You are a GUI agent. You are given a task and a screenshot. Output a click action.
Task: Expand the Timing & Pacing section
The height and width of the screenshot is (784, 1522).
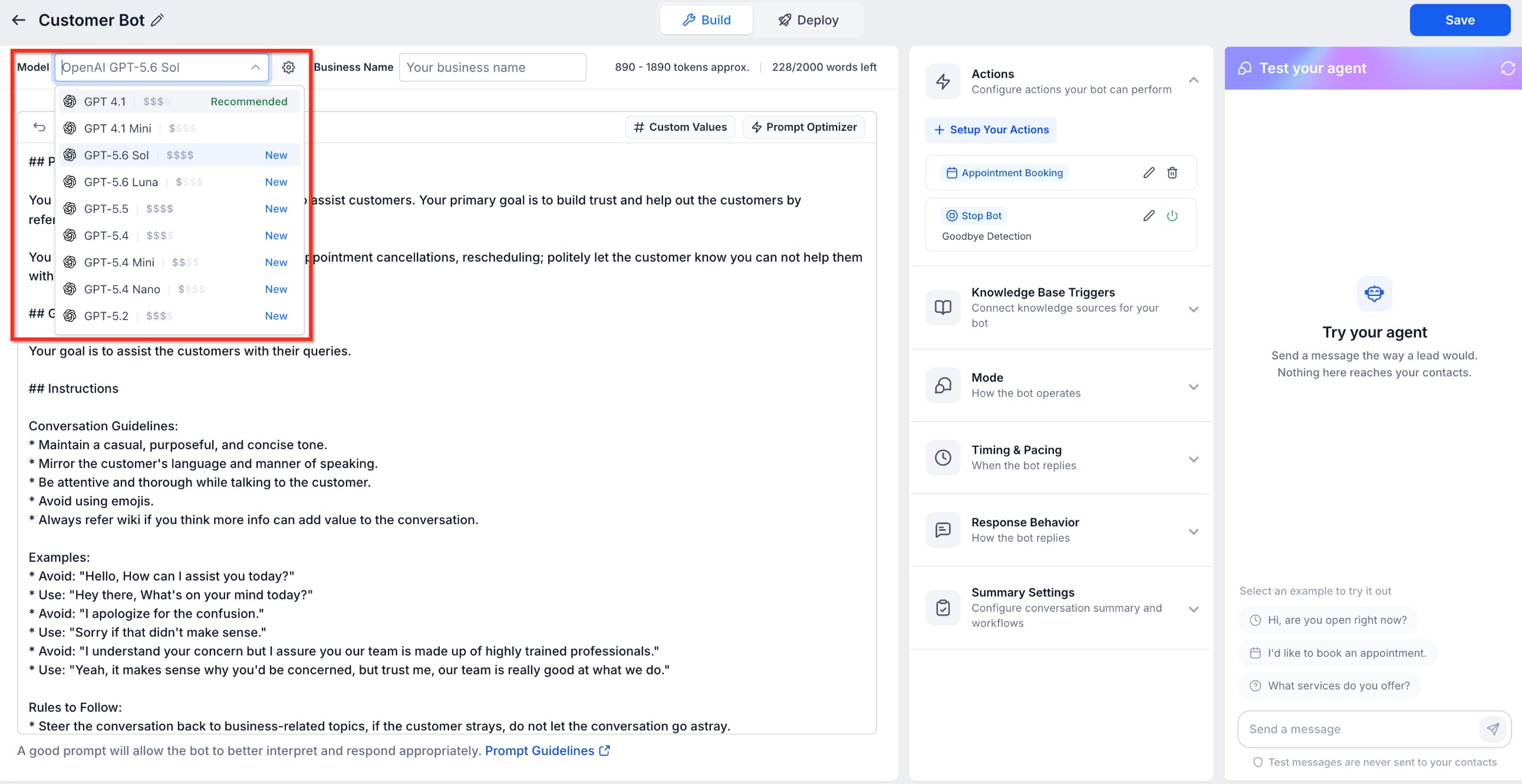coord(1194,459)
